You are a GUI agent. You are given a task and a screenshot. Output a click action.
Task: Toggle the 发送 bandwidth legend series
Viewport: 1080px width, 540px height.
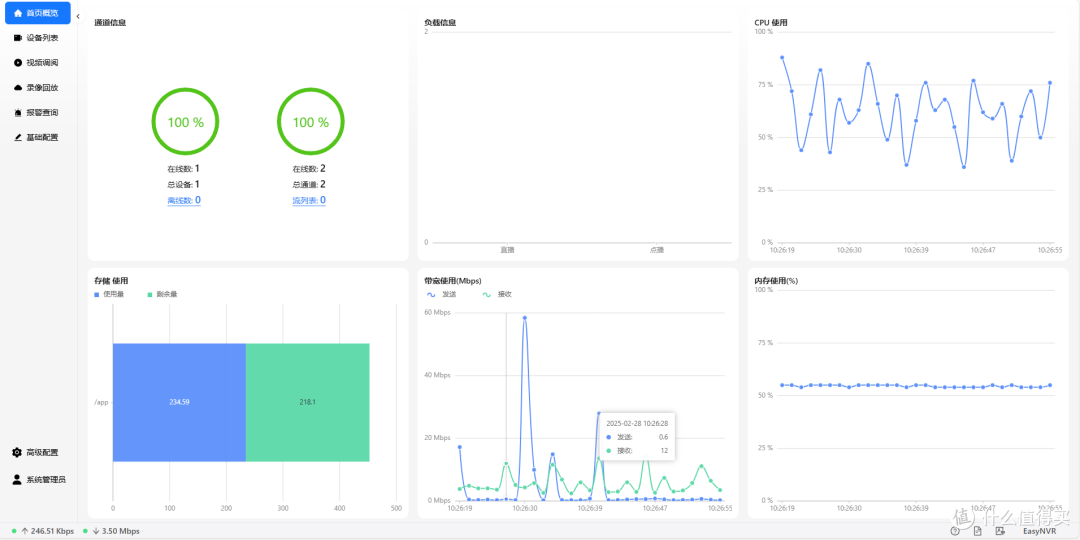coord(441,294)
